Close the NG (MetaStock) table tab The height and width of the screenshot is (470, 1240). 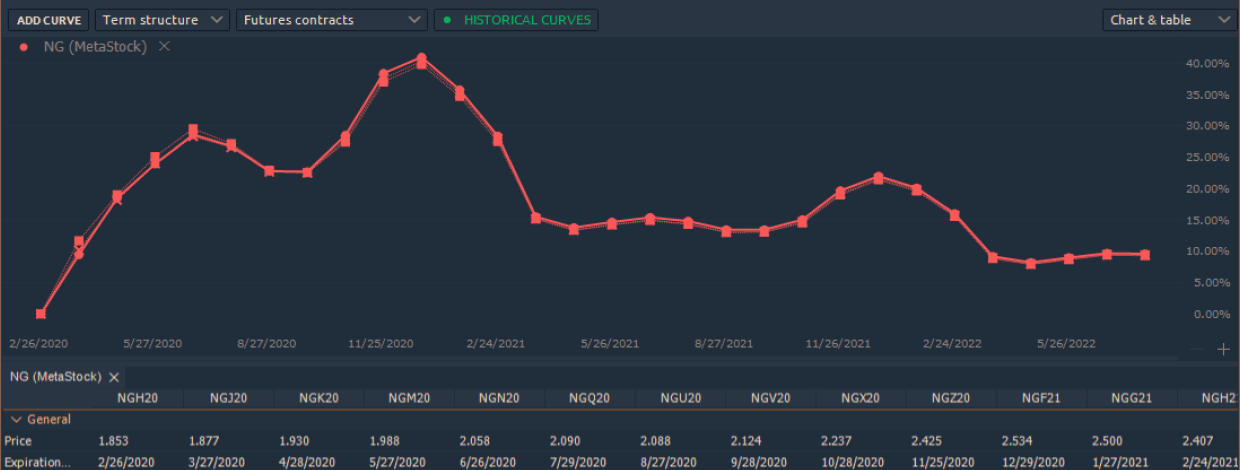114,377
